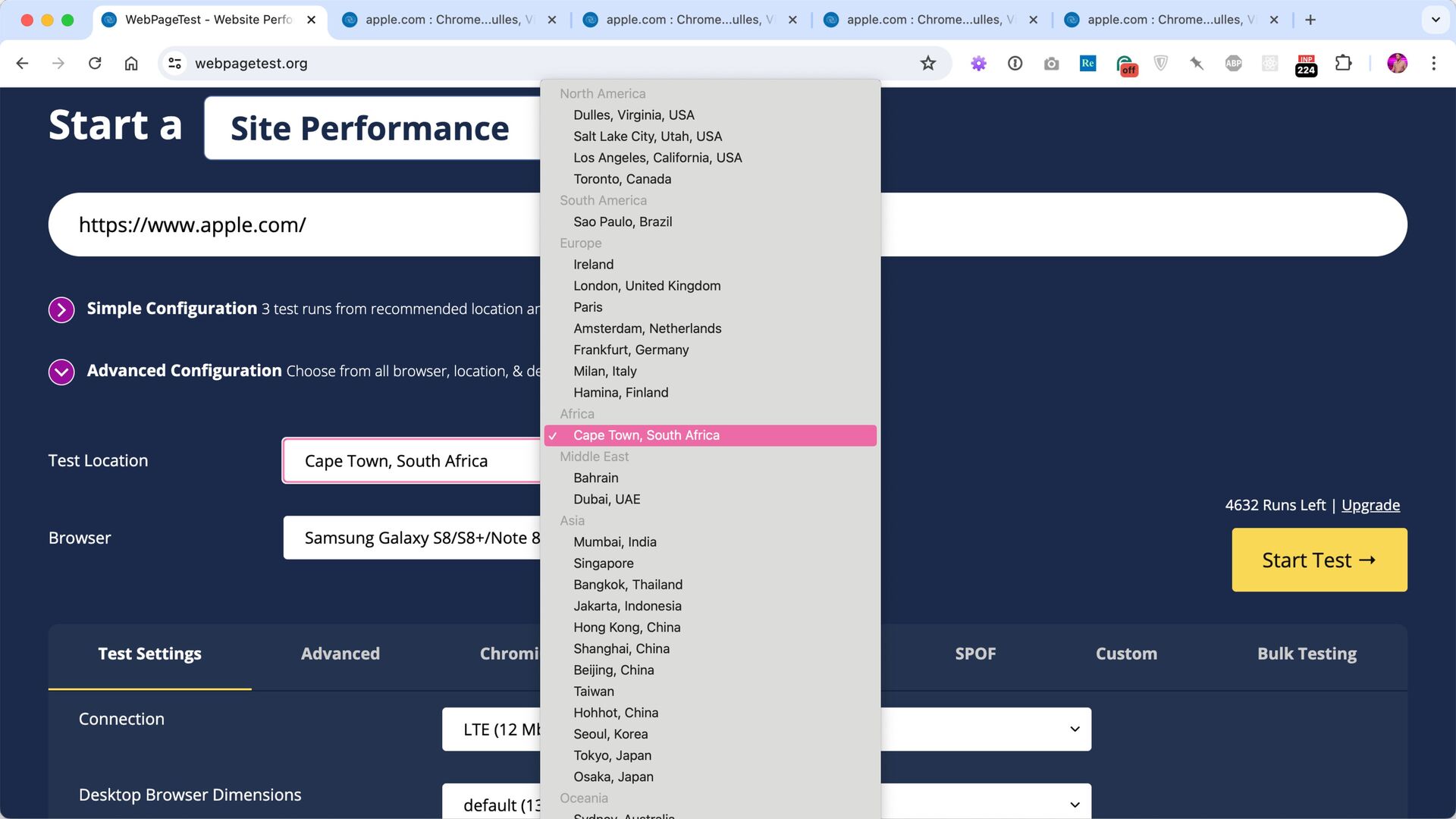
Task: Switch to the second apple.com tab
Action: pyautogui.click(x=689, y=20)
